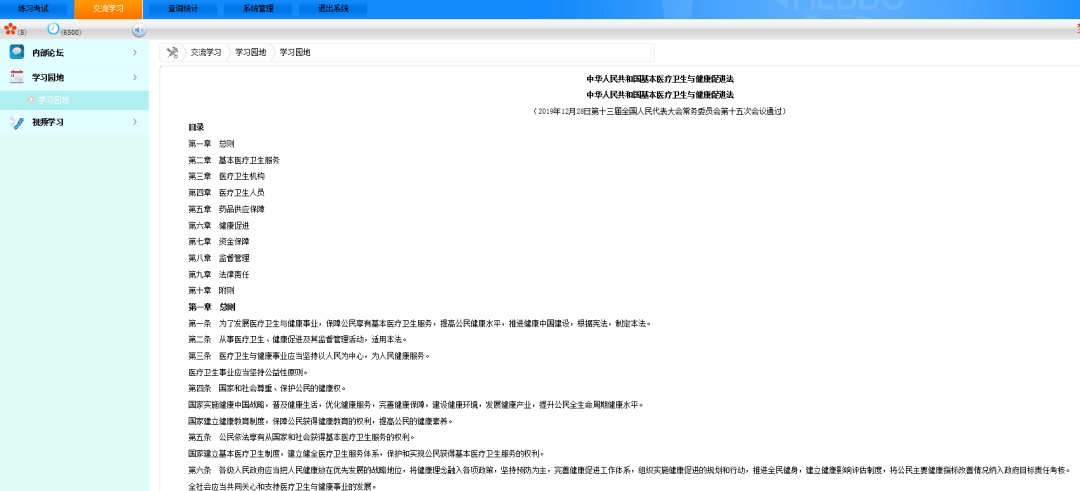Open the 查询统计 menu
The image size is (1080, 491).
click(183, 9)
